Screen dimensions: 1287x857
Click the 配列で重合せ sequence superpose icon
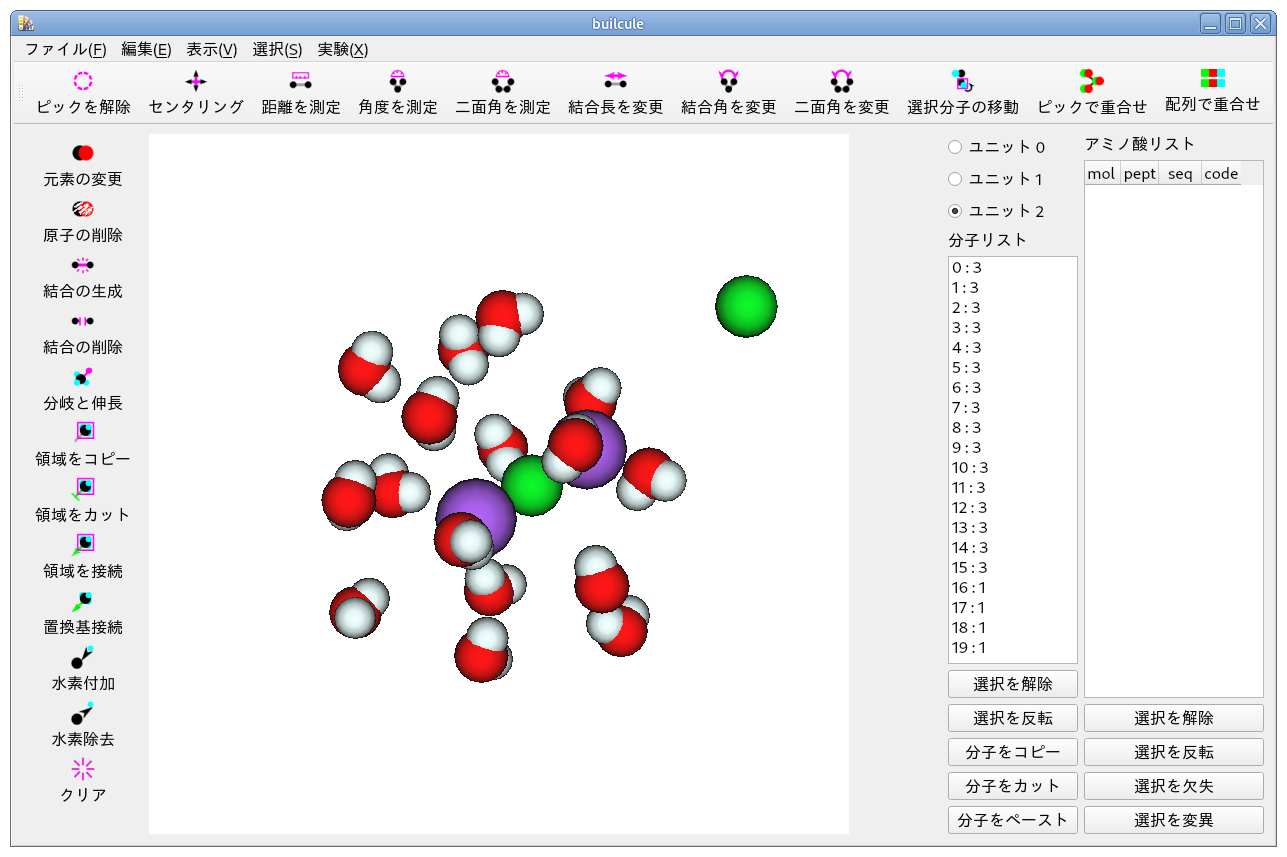pyautogui.click(x=1212, y=80)
